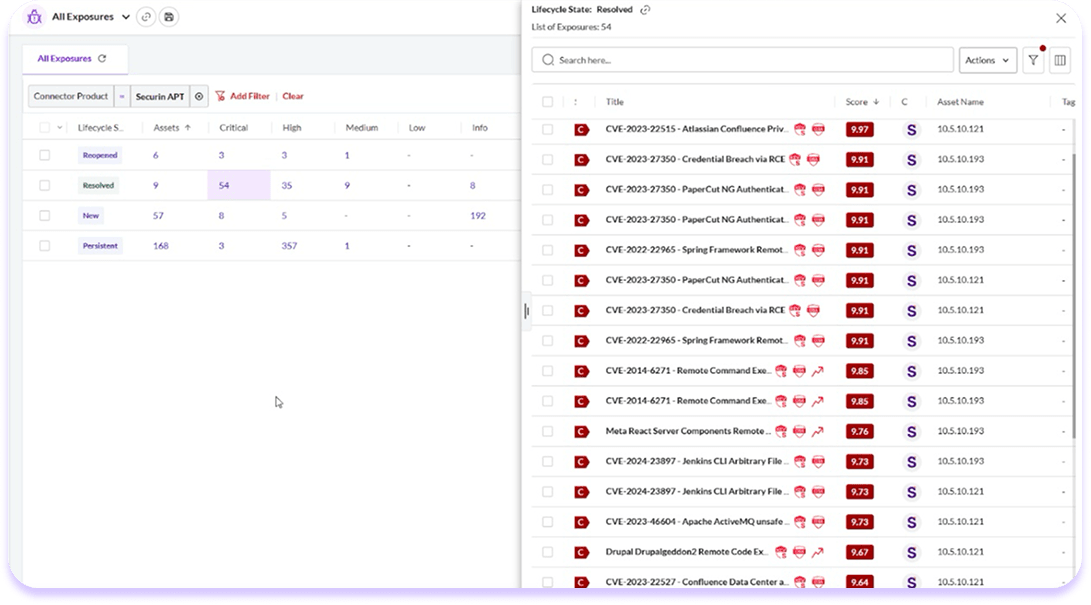Click the Securin S connector icon for Atlassian Confluence row
Image resolution: width=1091 pixels, height=605 pixels.
[x=911, y=130]
